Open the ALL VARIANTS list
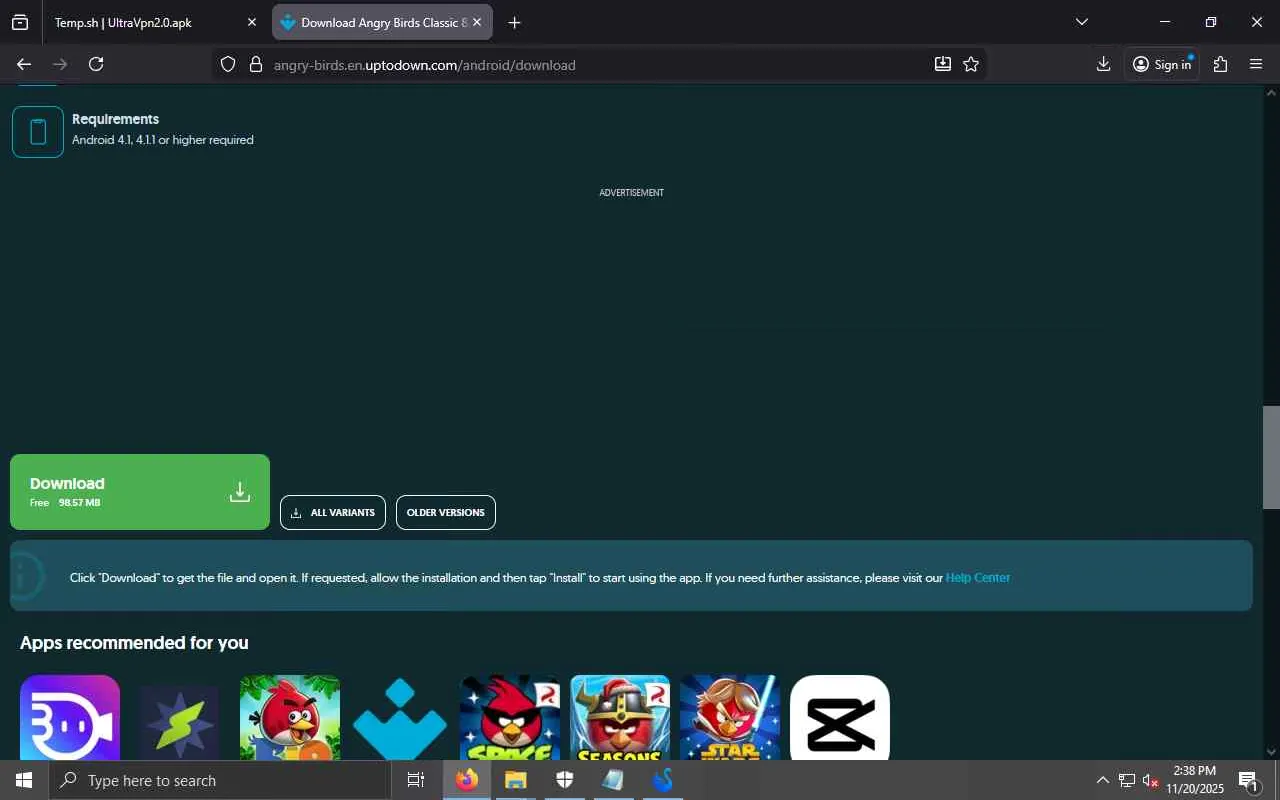This screenshot has width=1280, height=800. 333,513
